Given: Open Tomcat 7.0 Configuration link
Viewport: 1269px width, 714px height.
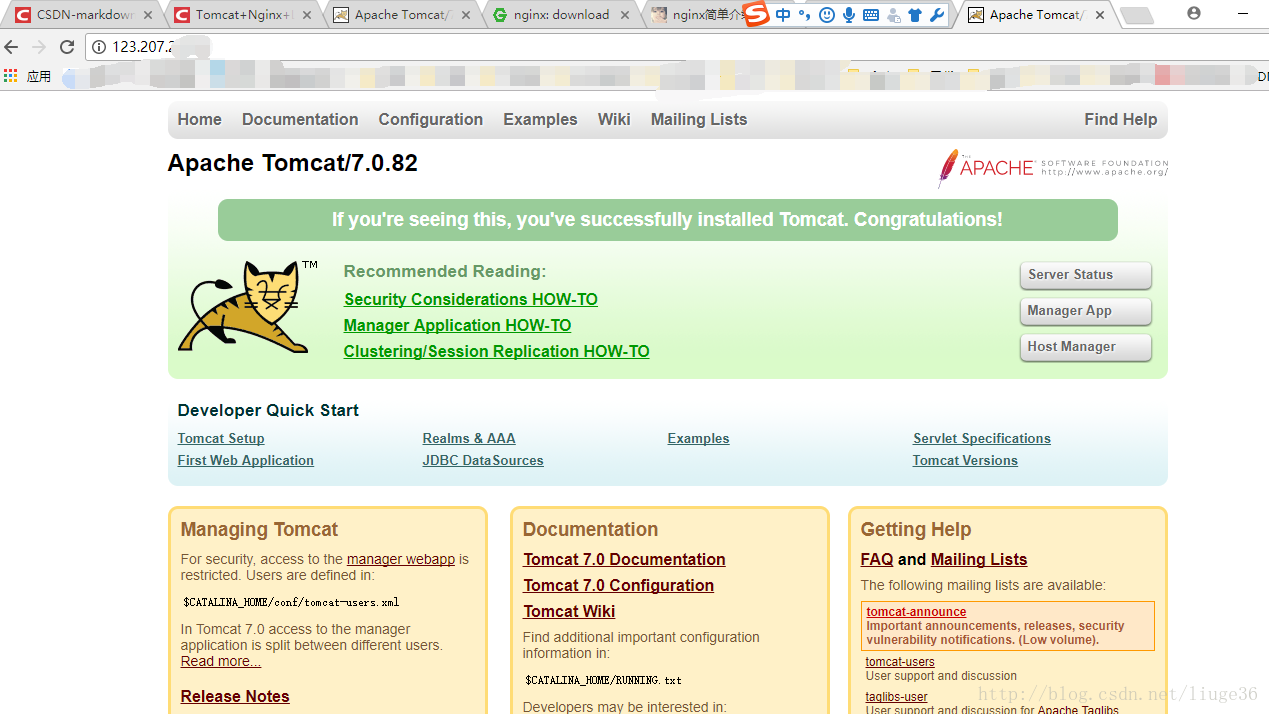Looking at the screenshot, I should point(618,585).
